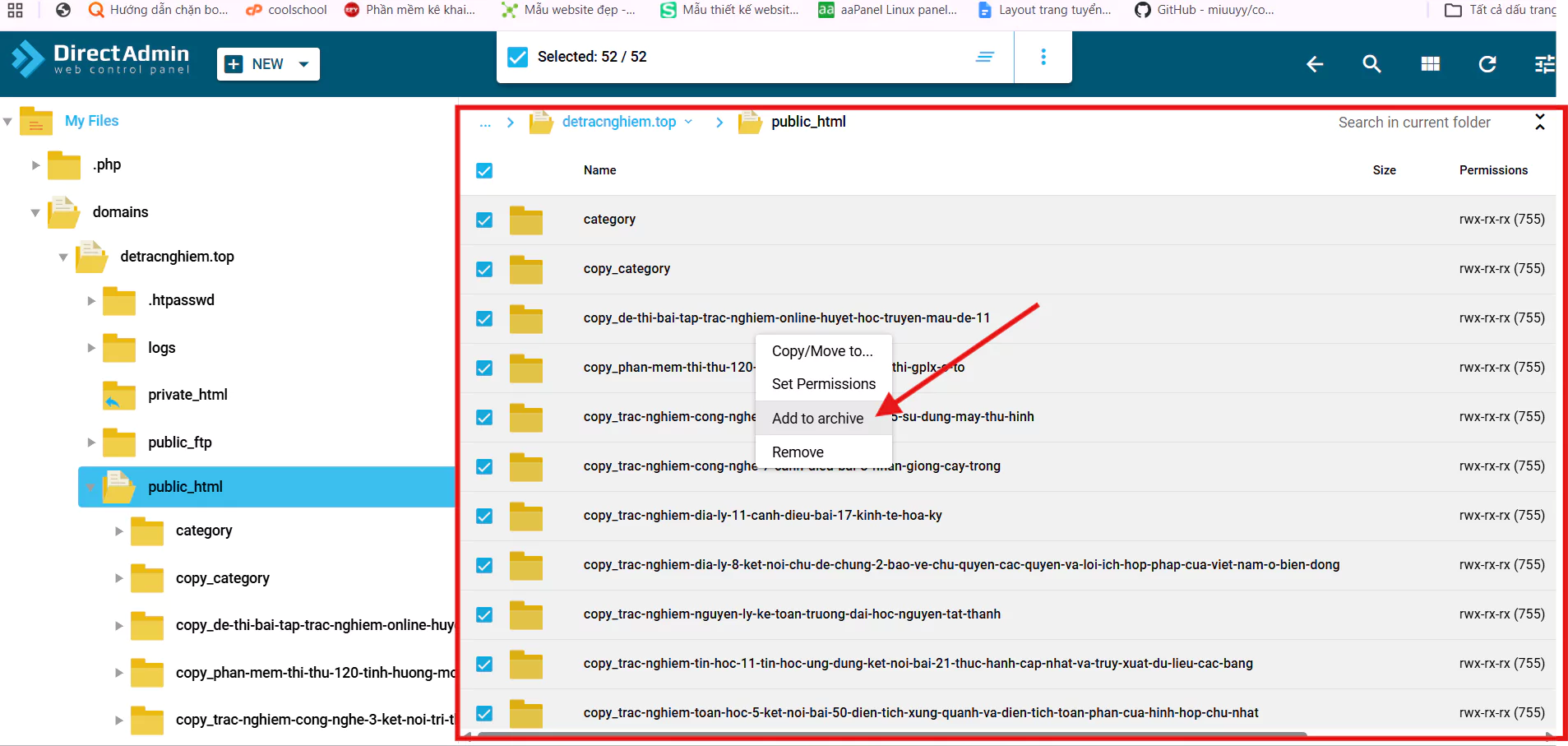
Task: Open the settings sliders icon
Action: pos(1545,64)
